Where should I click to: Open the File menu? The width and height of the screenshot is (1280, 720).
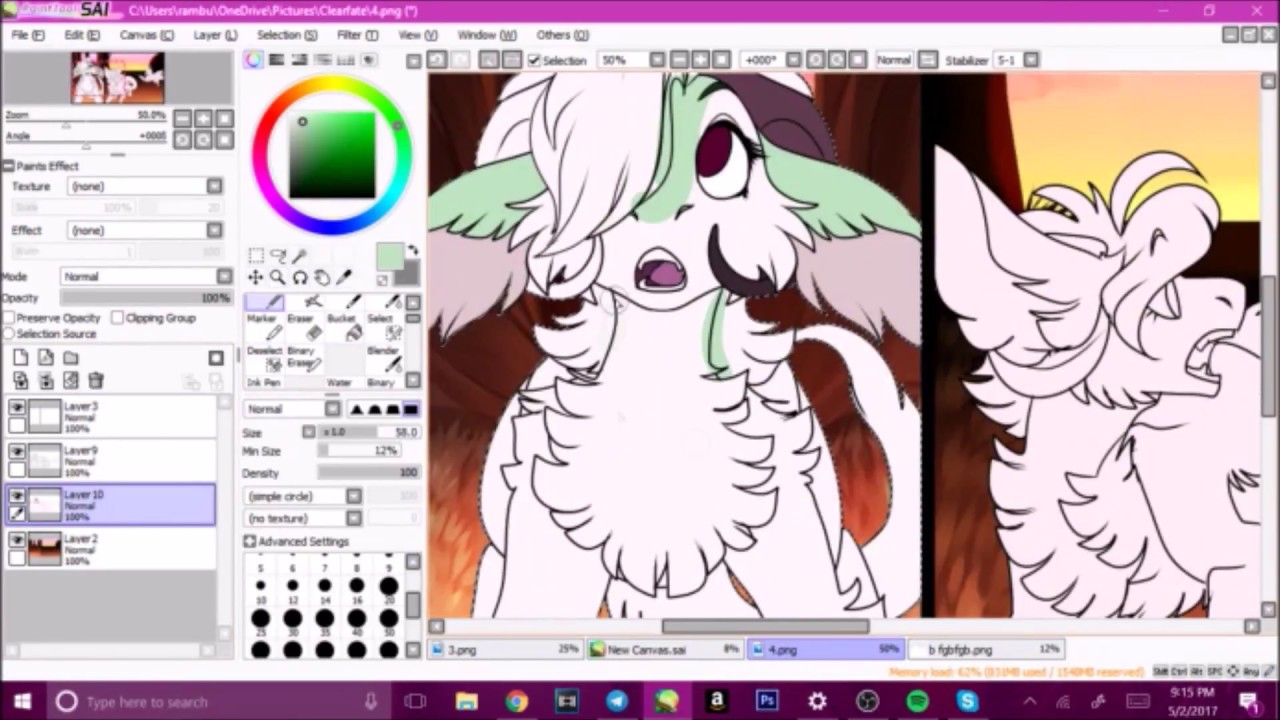pos(28,35)
